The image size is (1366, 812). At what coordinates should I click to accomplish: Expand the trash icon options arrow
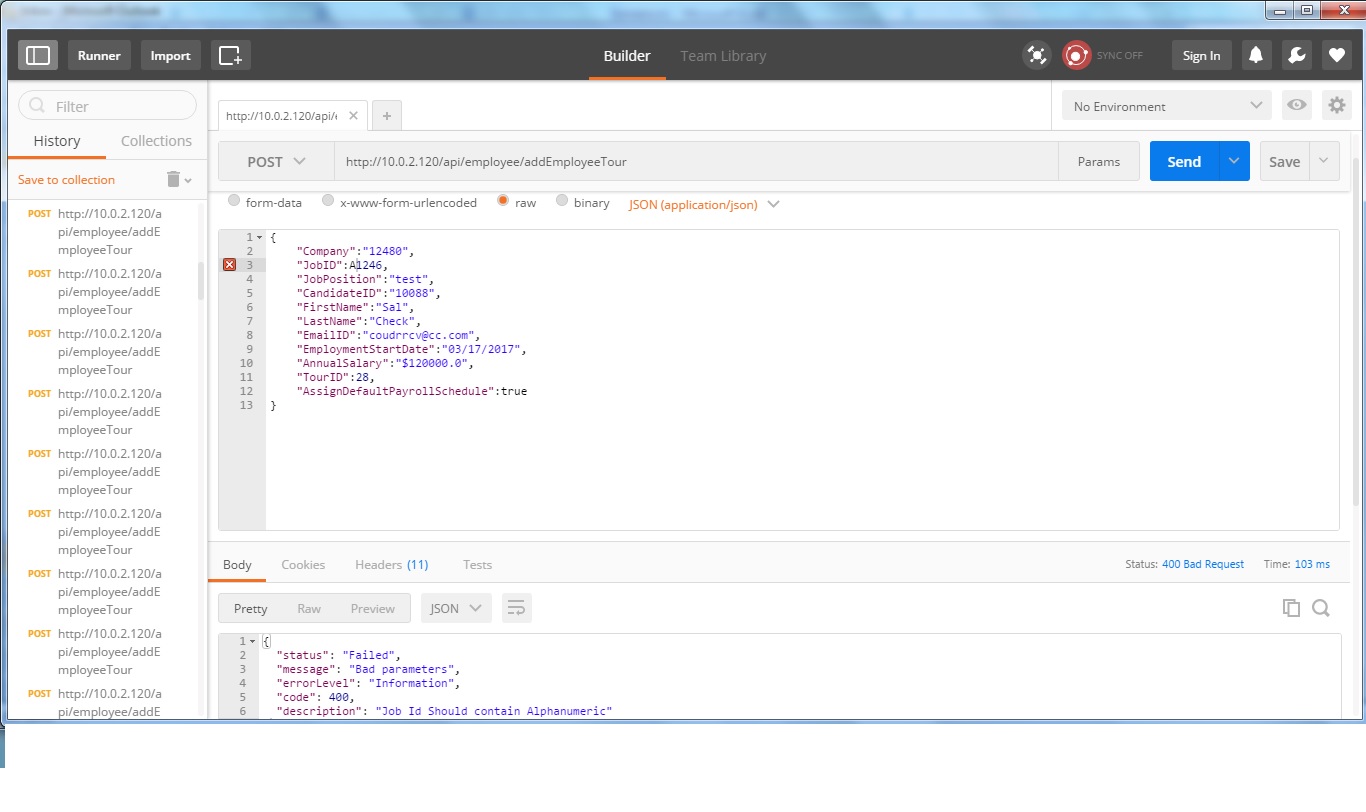188,180
